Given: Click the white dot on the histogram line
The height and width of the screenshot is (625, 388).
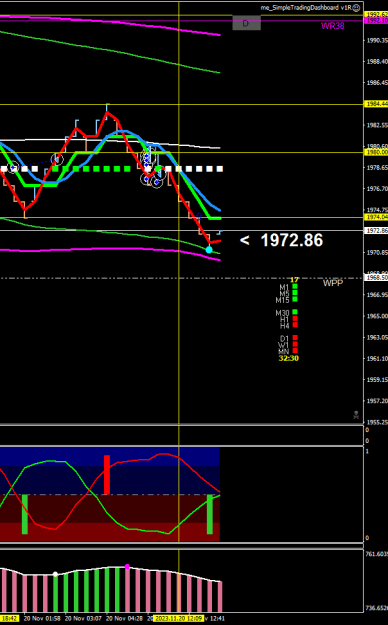Looking at the screenshot, I should (55, 574).
